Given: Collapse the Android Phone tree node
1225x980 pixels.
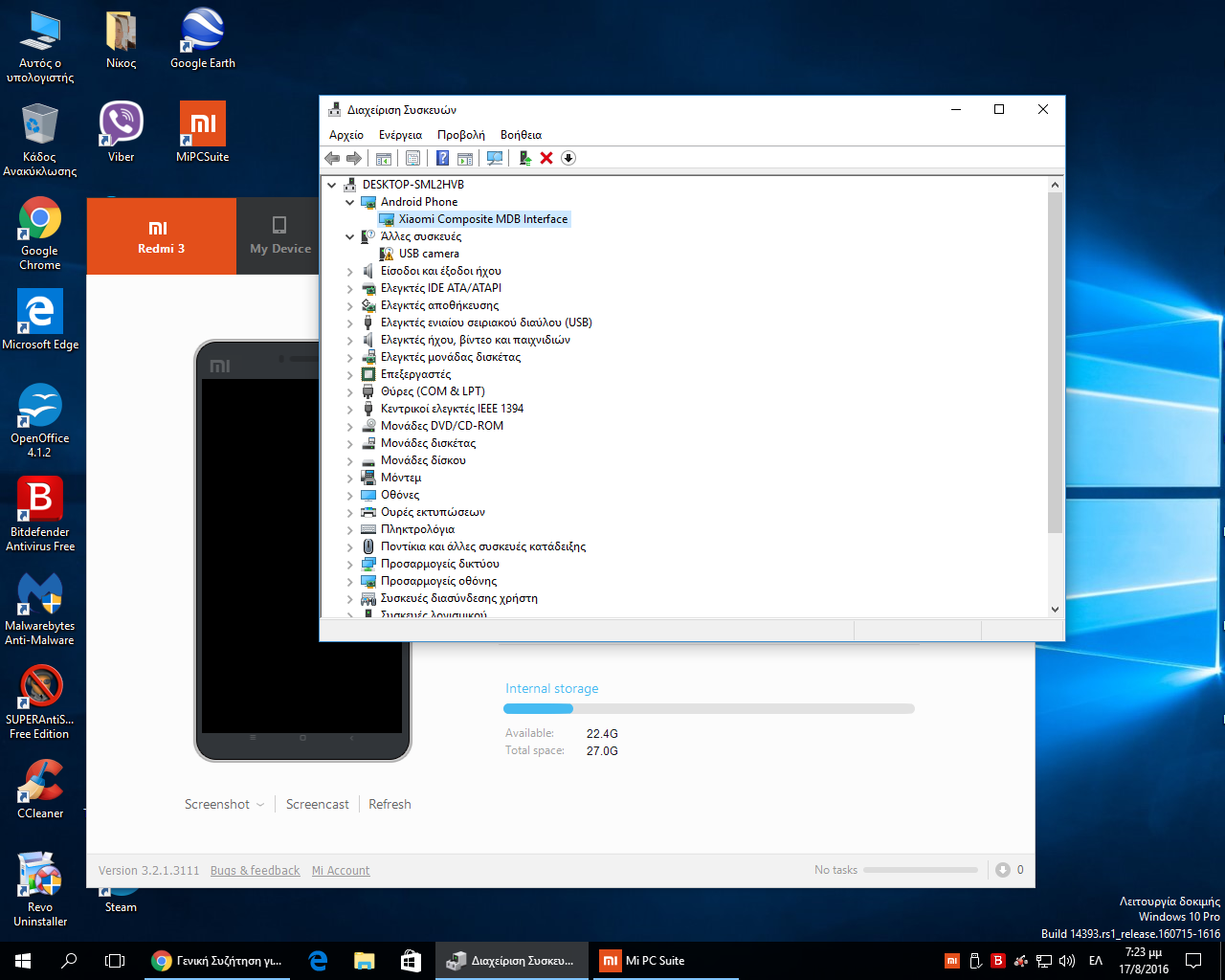Looking at the screenshot, I should (350, 202).
